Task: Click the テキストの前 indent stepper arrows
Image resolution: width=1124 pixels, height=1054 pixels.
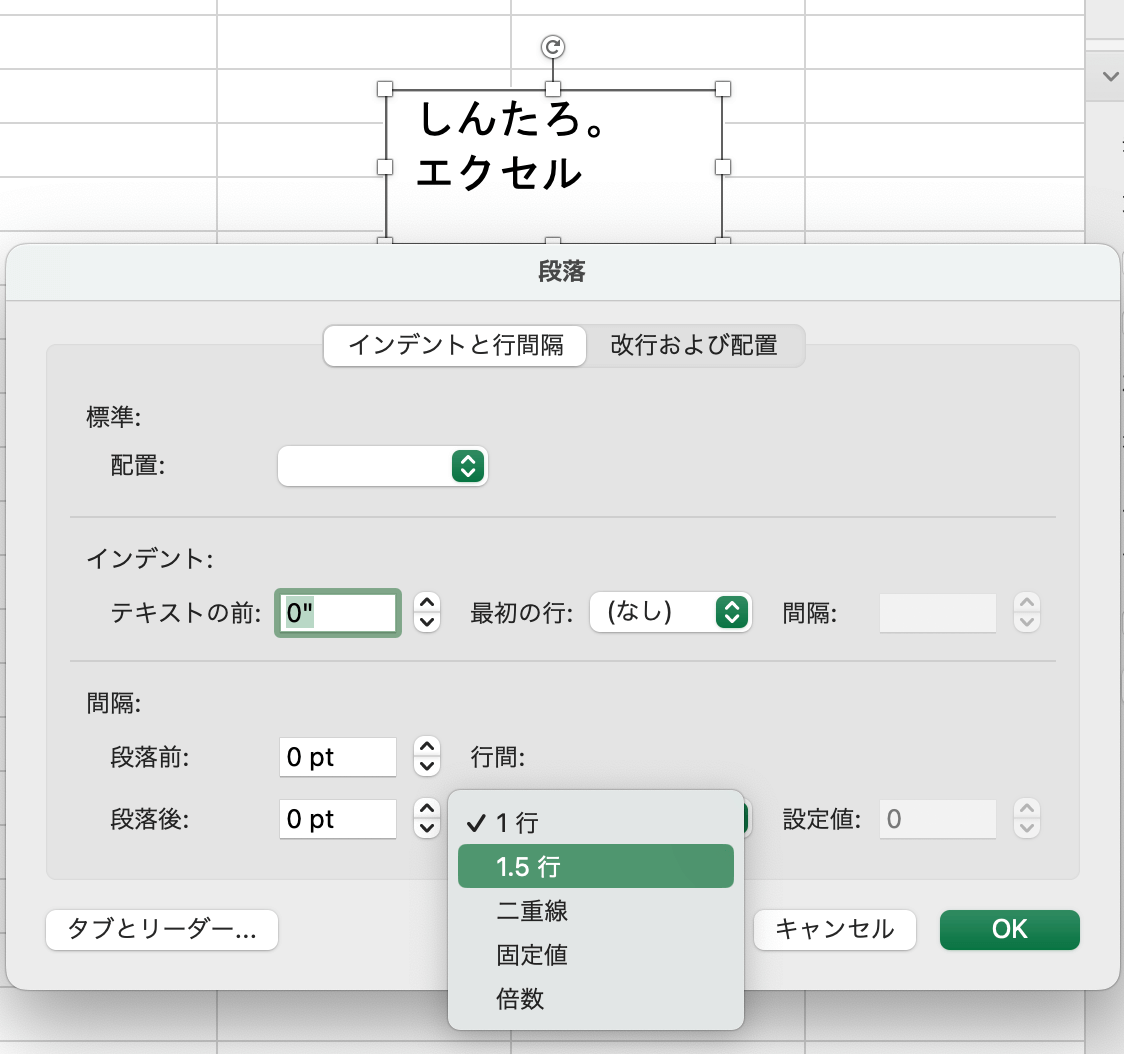Action: [x=427, y=612]
